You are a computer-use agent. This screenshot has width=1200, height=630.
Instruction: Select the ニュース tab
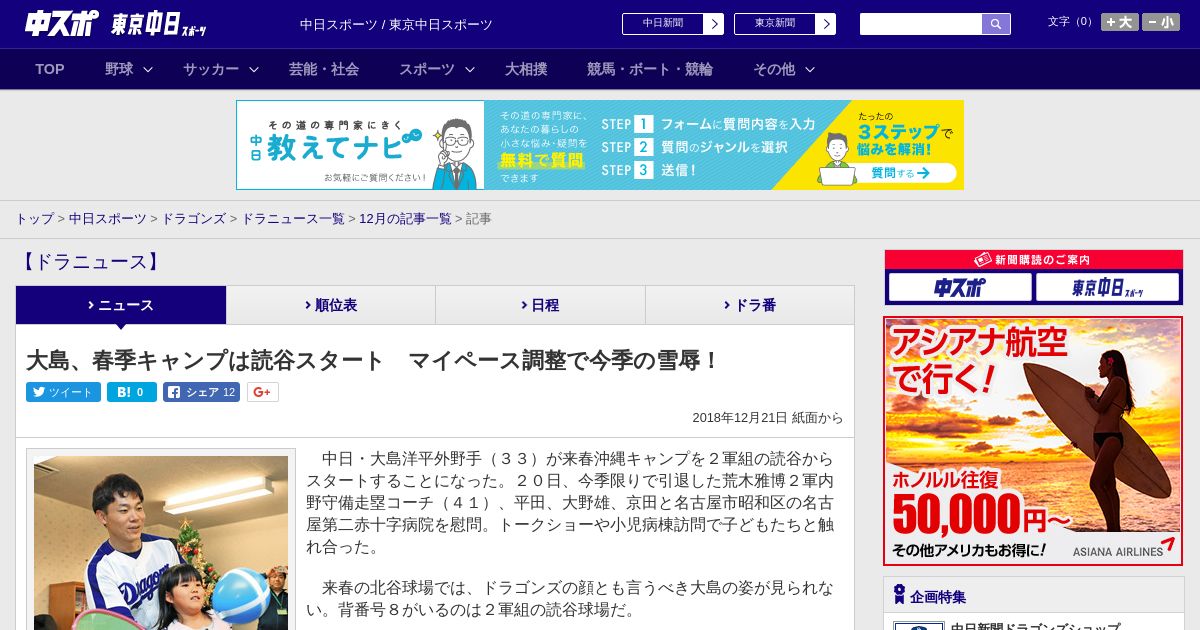click(121, 305)
